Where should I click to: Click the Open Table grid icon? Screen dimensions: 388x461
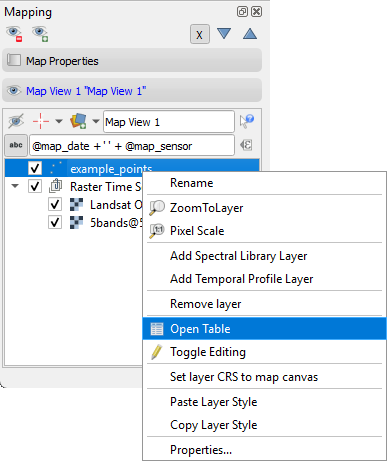point(157,329)
